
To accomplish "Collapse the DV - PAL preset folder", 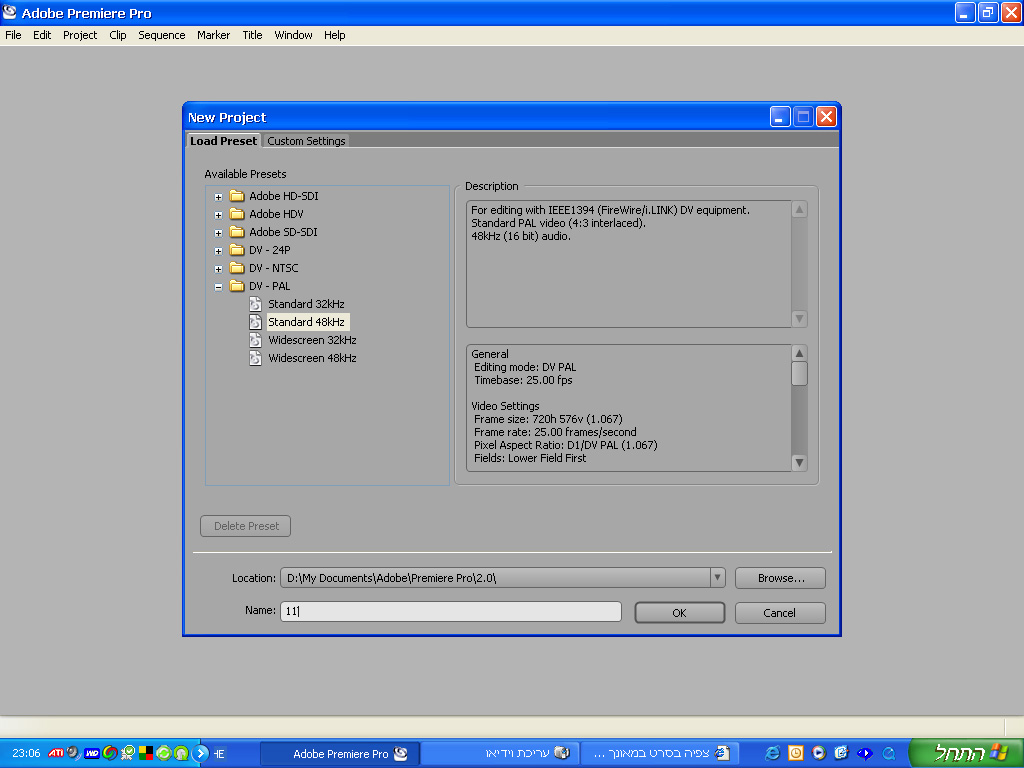I will pos(218,287).
